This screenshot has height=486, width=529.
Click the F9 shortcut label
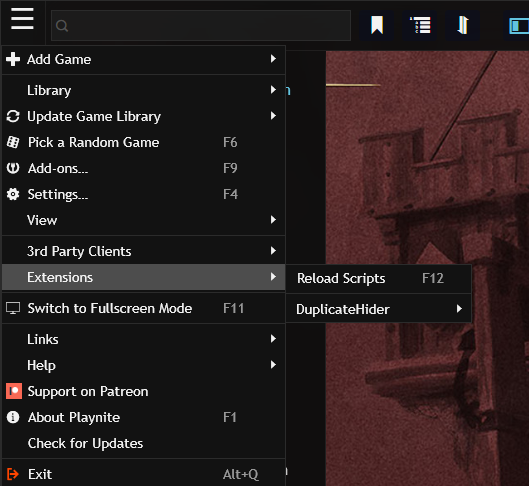click(x=230, y=168)
